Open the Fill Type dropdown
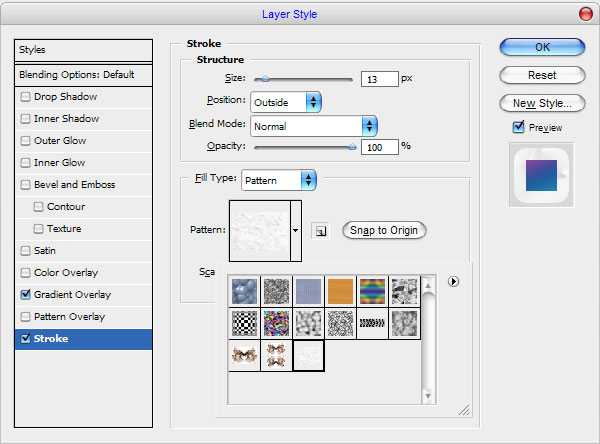600x444 pixels. point(308,180)
